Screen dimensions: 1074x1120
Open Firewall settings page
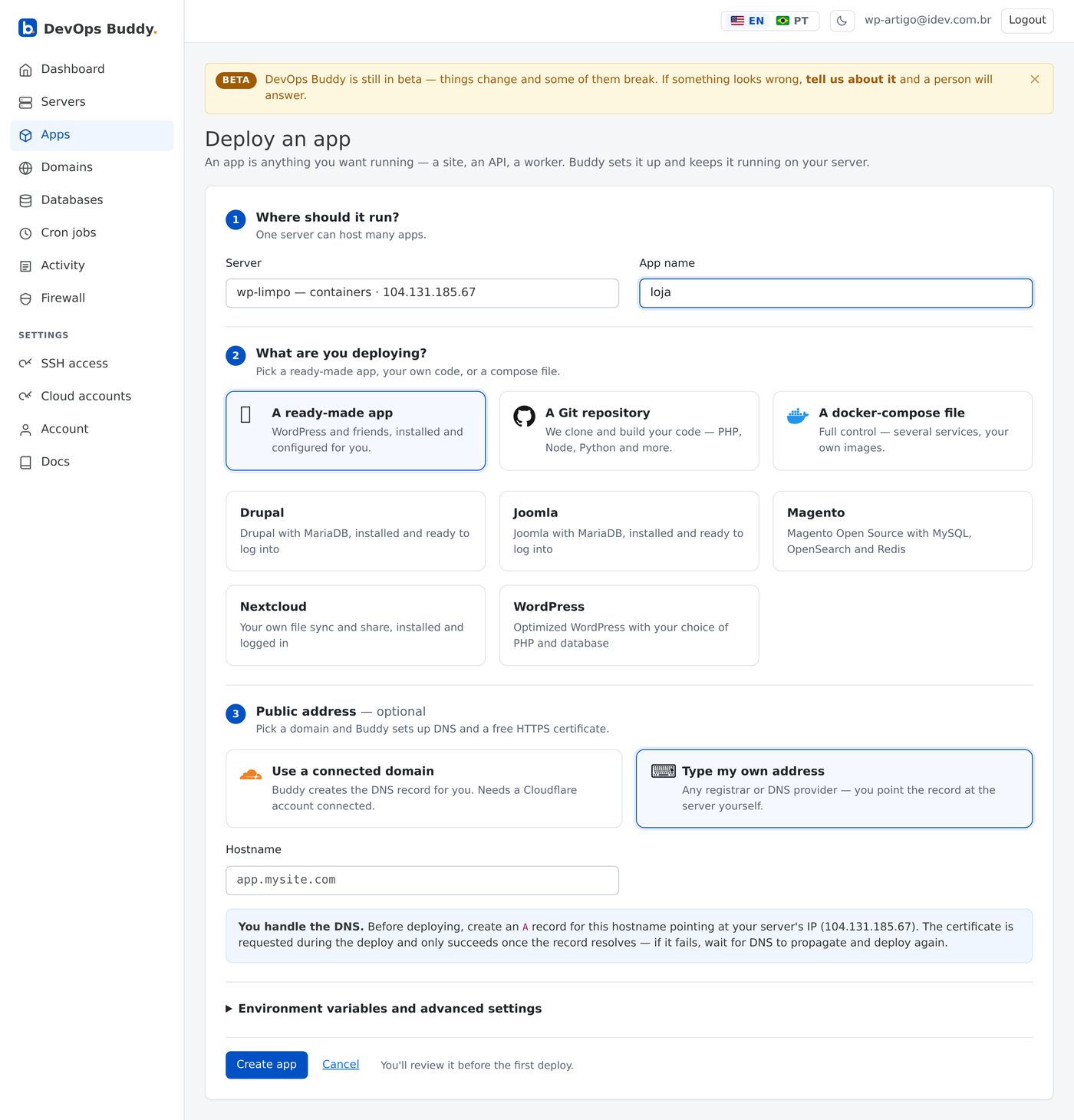[92, 298]
